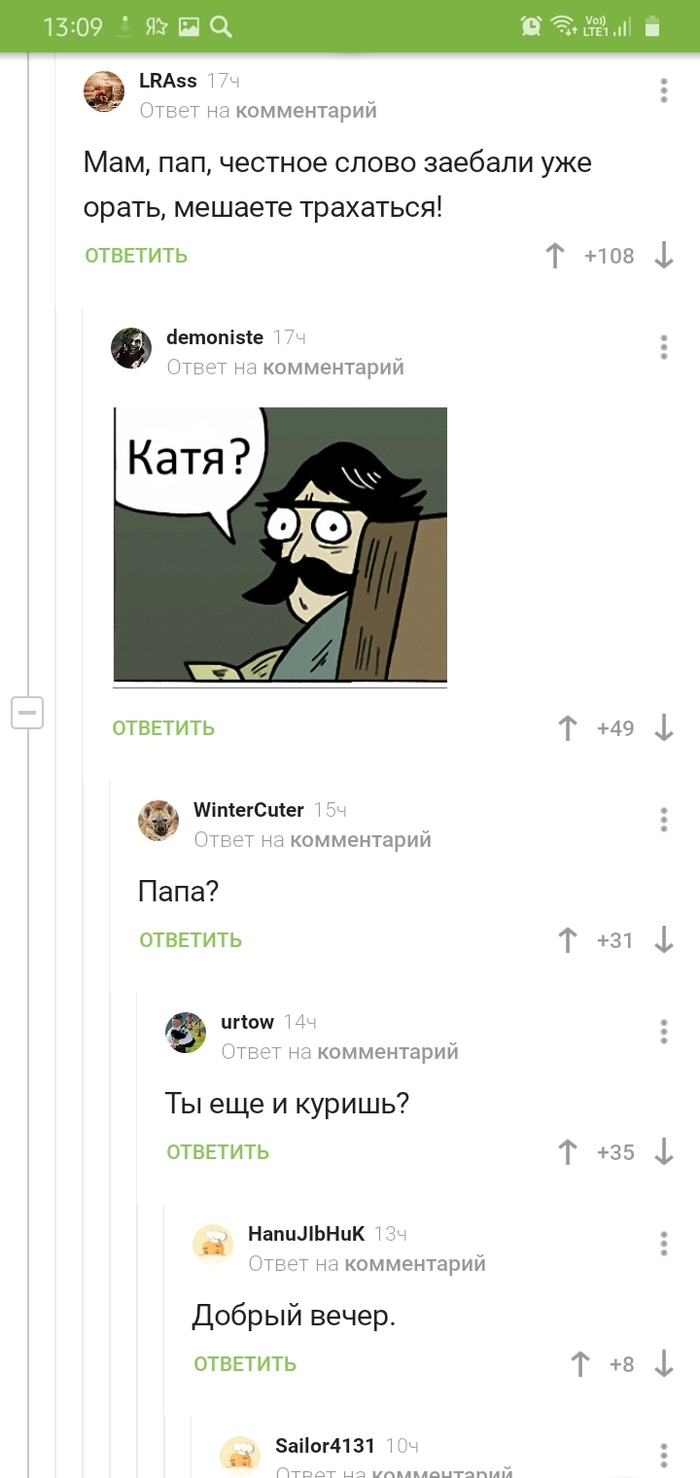The height and width of the screenshot is (1478, 700).
Task: Downvote LRAss's comment with +108 rating
Action: coord(663,256)
